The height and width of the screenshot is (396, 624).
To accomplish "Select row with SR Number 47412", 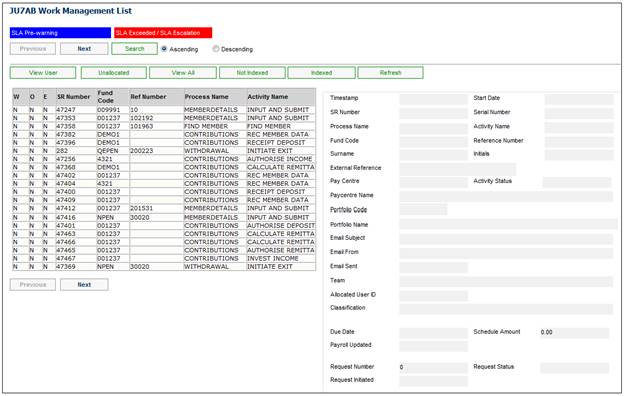I will click(164, 208).
